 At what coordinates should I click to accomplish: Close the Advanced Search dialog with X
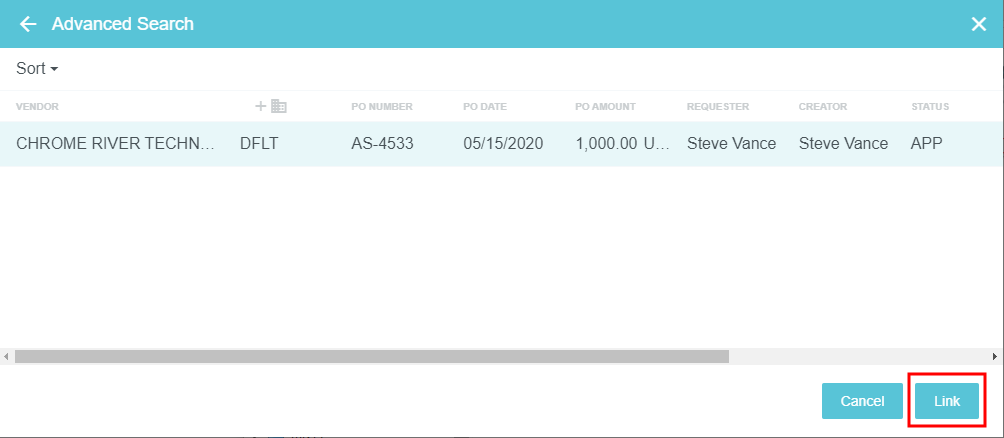pyautogui.click(x=979, y=24)
